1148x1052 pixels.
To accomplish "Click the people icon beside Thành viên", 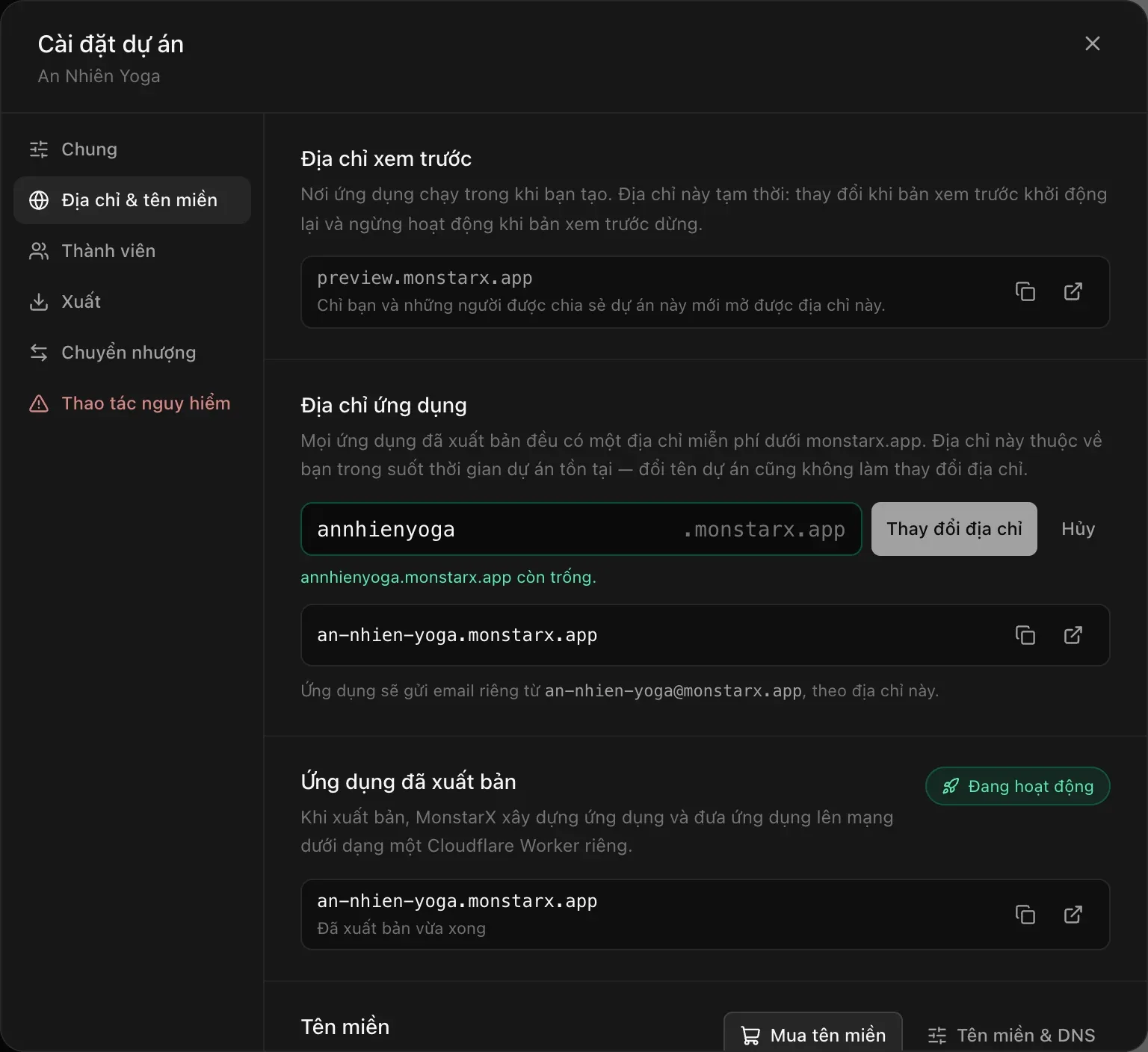I will (39, 251).
